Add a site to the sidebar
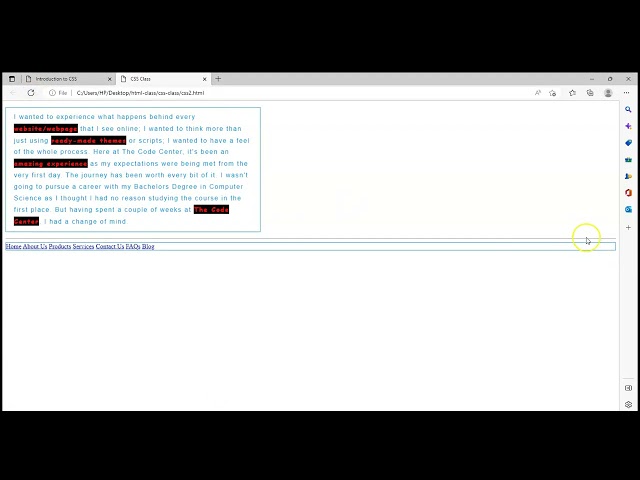The image size is (640, 480). pos(628,227)
